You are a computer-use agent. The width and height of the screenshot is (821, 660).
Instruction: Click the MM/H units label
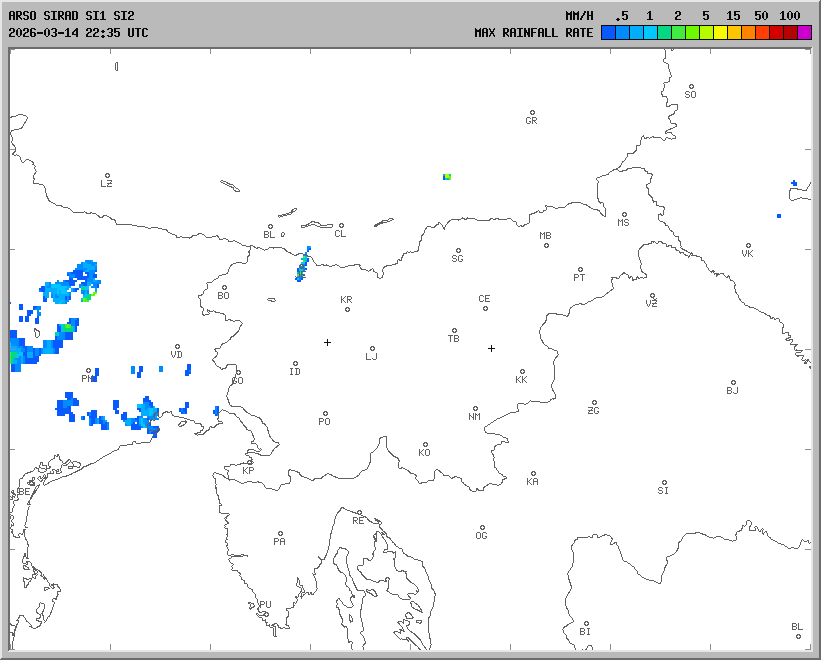click(x=579, y=16)
